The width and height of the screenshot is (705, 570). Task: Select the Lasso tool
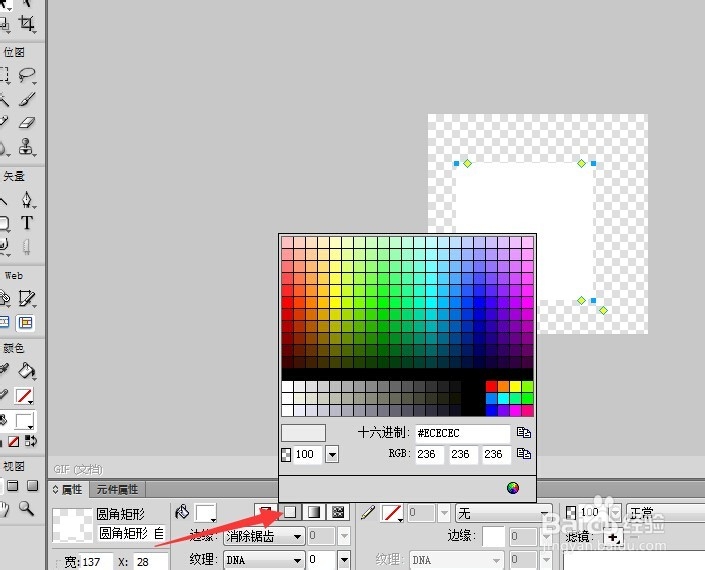(27, 75)
